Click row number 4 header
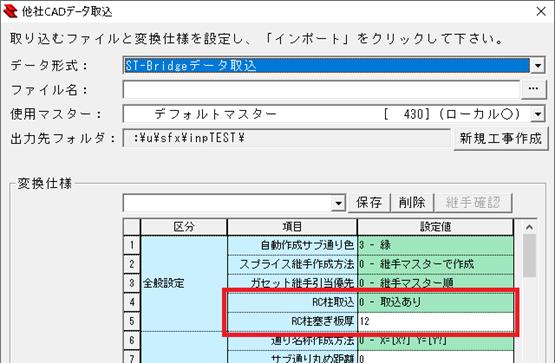Image resolution: width=555 pixels, height=363 pixels. click(x=132, y=302)
